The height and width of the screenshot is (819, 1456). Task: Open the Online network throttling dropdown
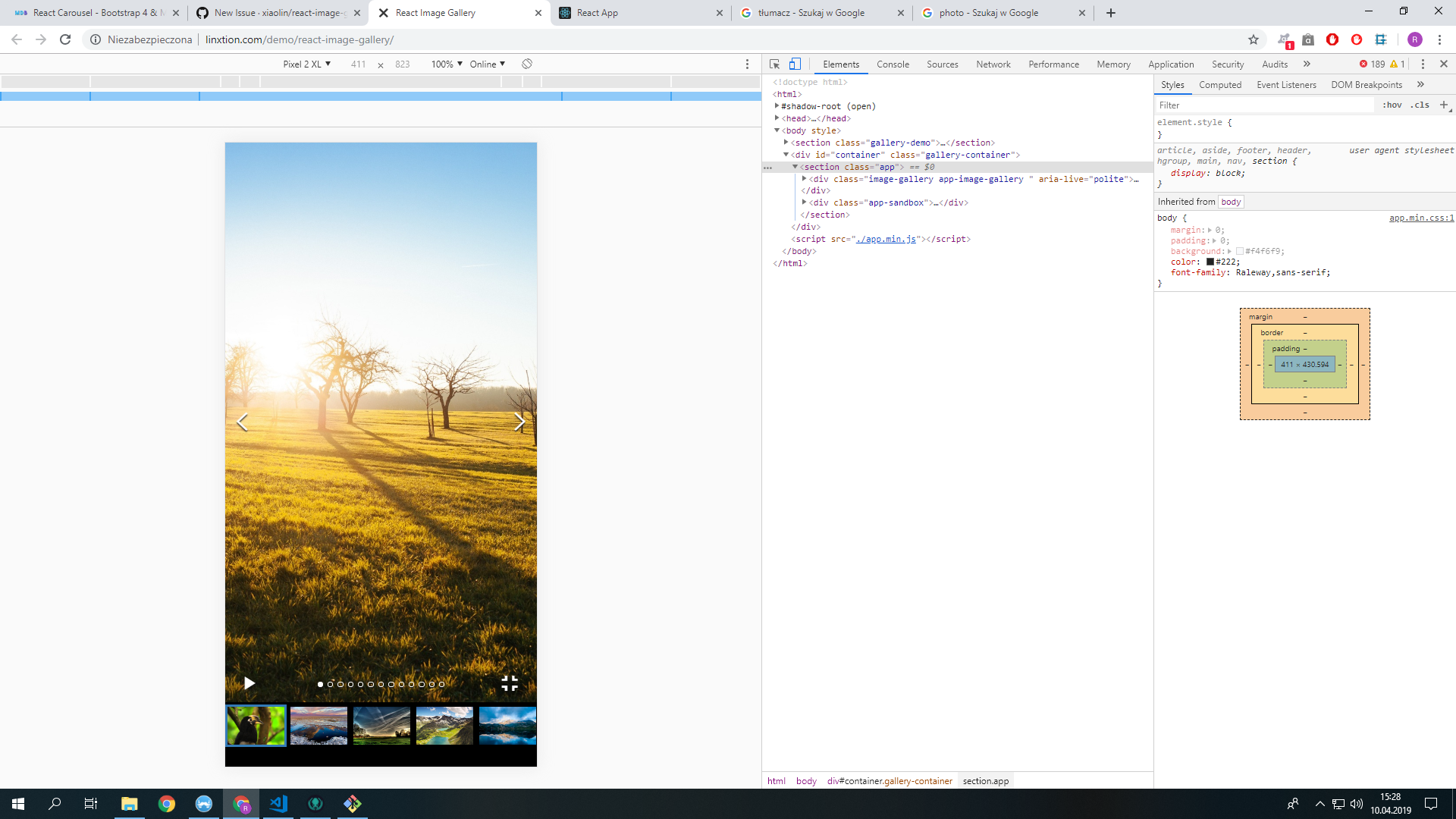pyautogui.click(x=486, y=64)
